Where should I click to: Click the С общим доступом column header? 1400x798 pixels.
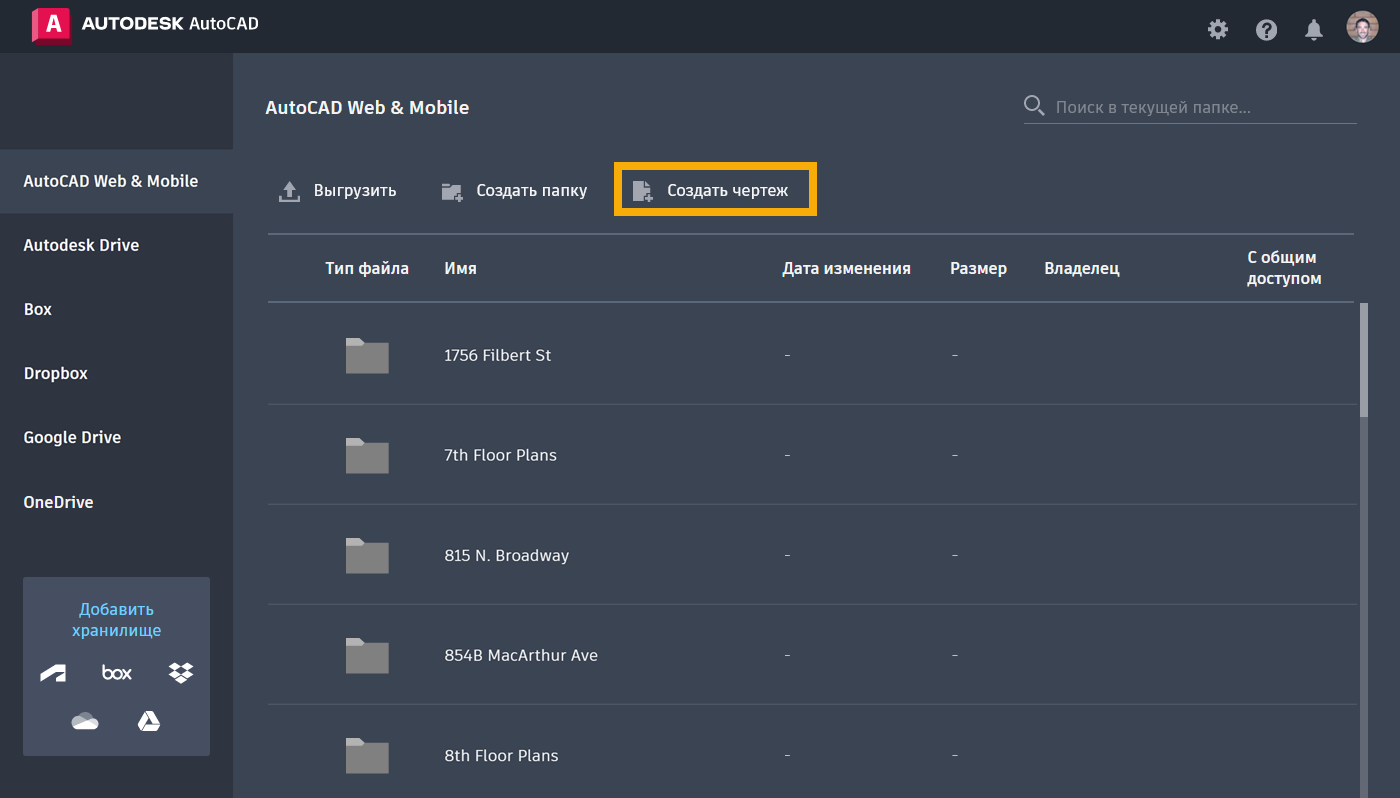pos(1284,268)
